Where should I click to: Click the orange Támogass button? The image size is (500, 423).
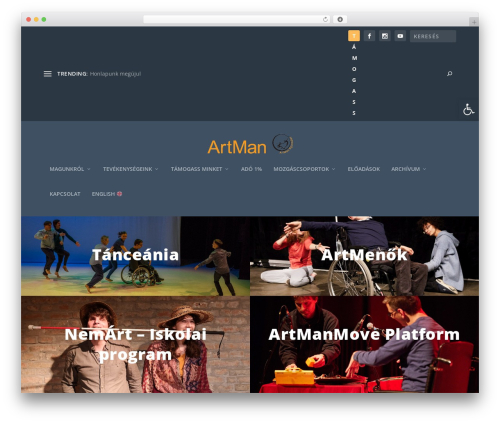[x=354, y=36]
